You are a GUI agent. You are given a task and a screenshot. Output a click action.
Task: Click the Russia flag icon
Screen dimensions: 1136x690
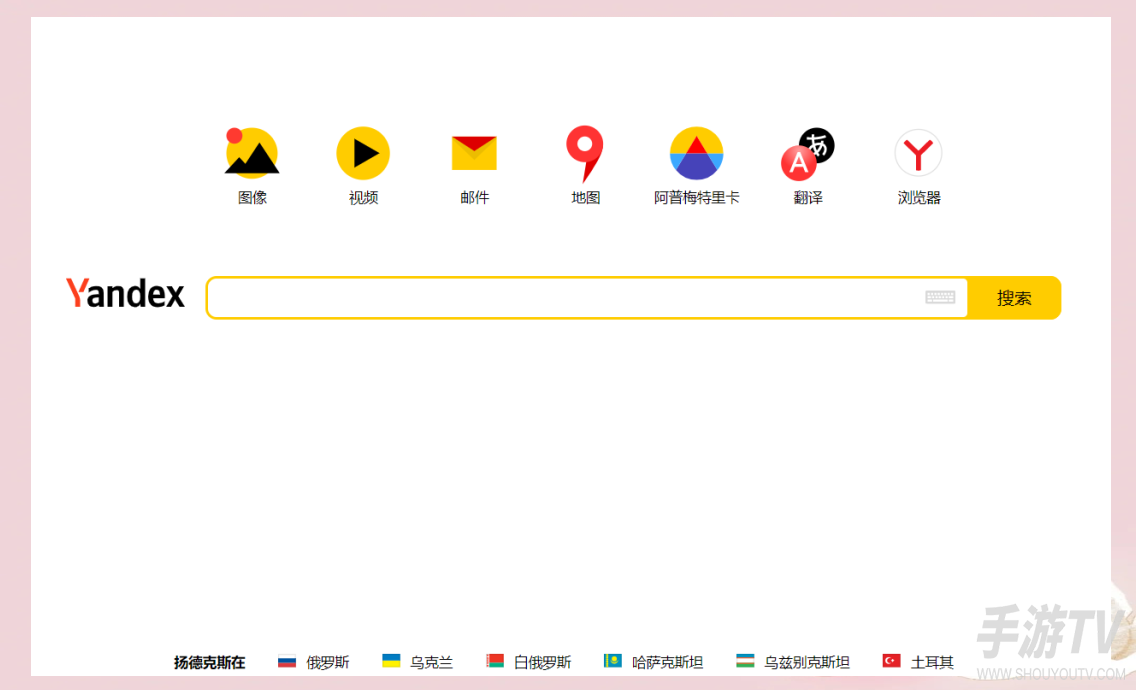[x=287, y=661]
